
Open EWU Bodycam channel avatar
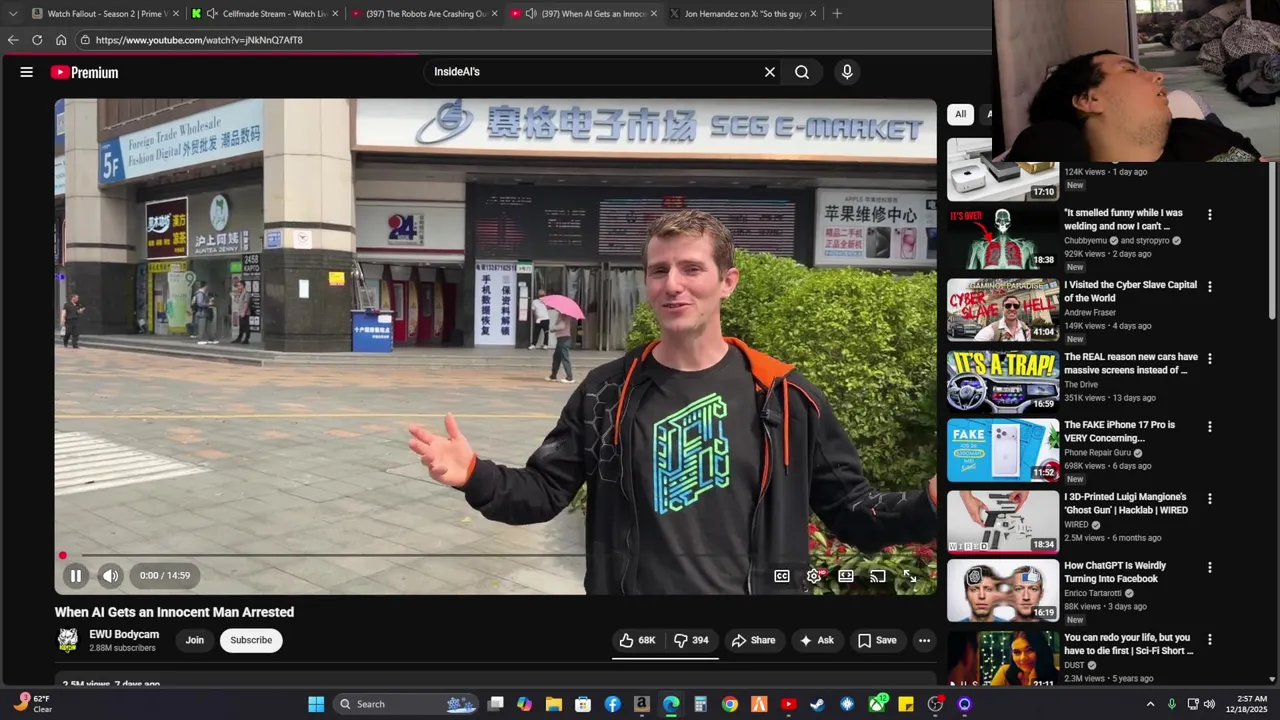68,640
